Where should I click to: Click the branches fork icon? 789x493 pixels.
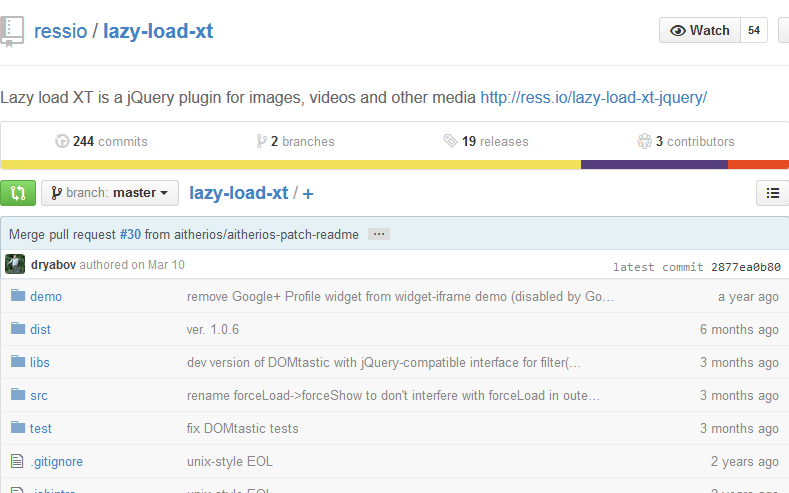[261, 141]
